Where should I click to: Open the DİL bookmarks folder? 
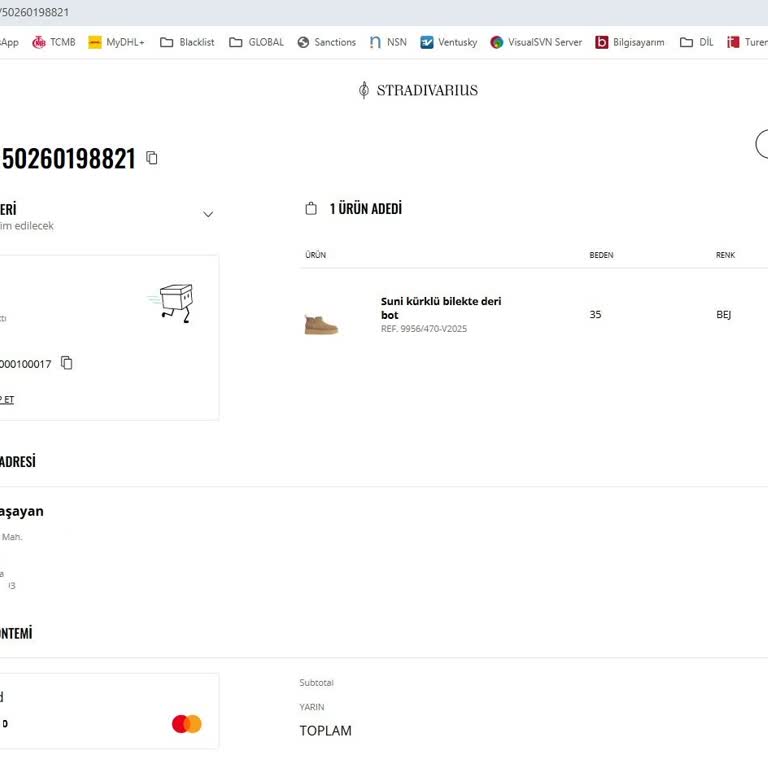696,42
